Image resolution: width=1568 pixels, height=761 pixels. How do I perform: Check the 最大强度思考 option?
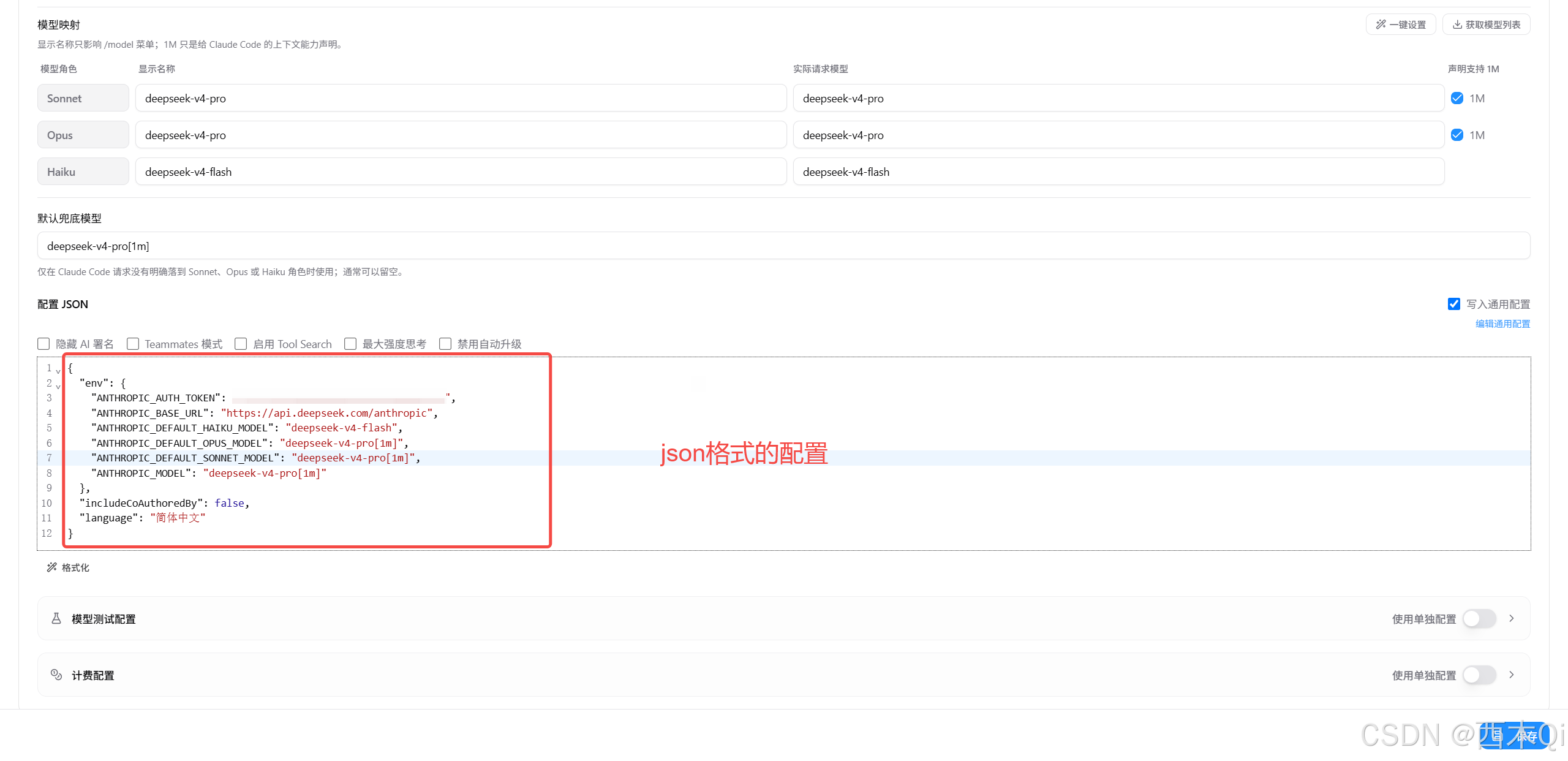350,344
